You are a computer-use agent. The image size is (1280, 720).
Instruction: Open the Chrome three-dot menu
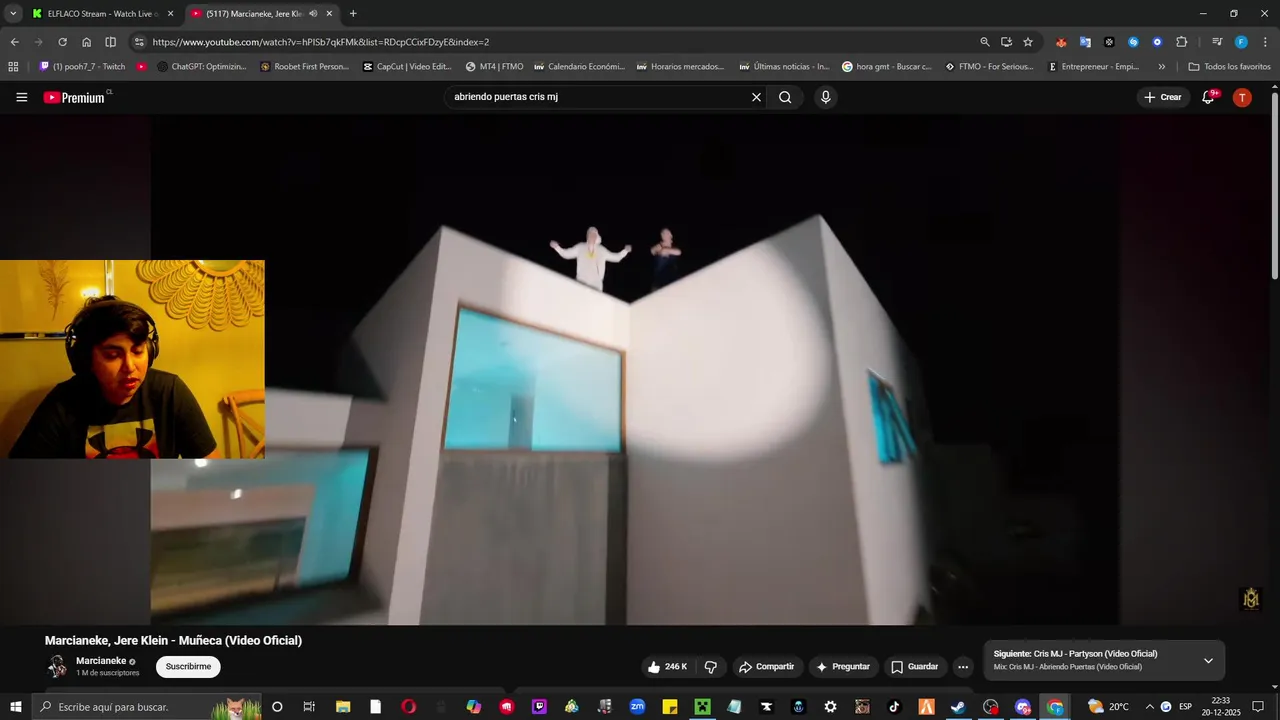click(1265, 42)
